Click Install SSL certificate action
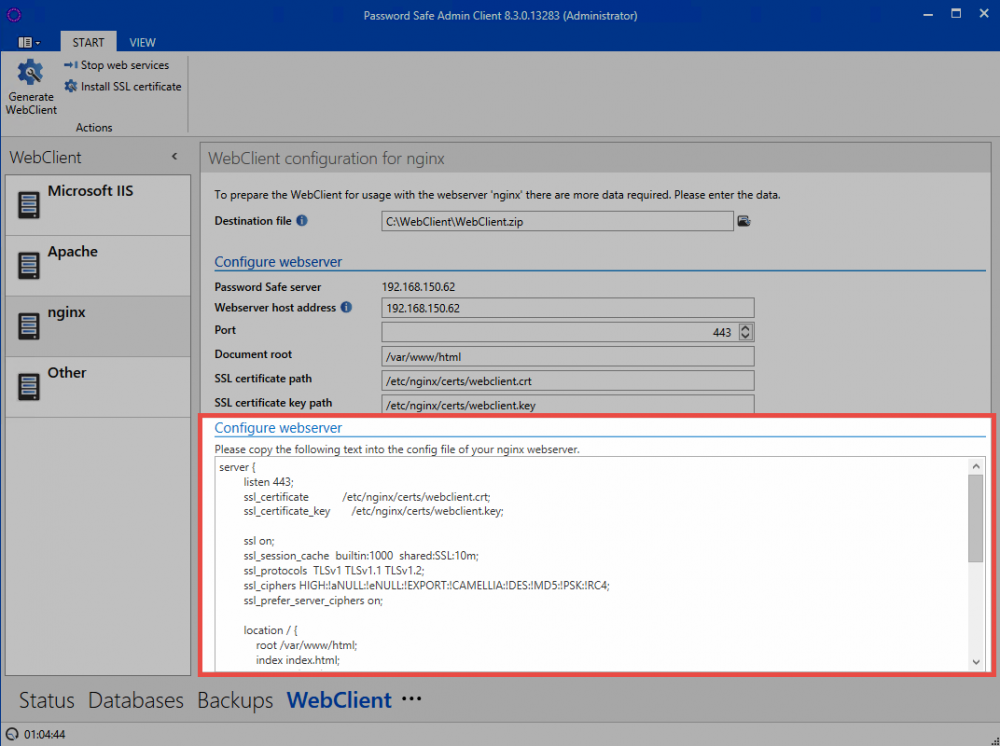This screenshot has height=746, width=1000. pos(123,87)
